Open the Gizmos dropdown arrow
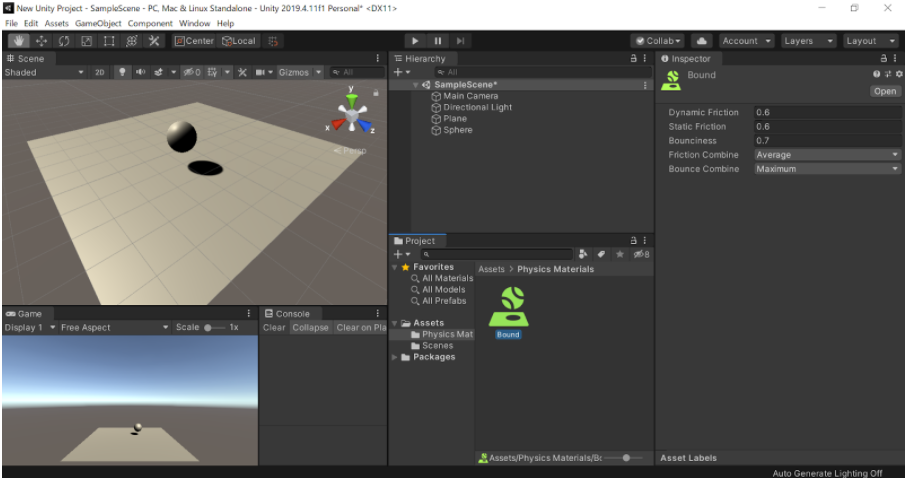909x482 pixels. click(318, 72)
